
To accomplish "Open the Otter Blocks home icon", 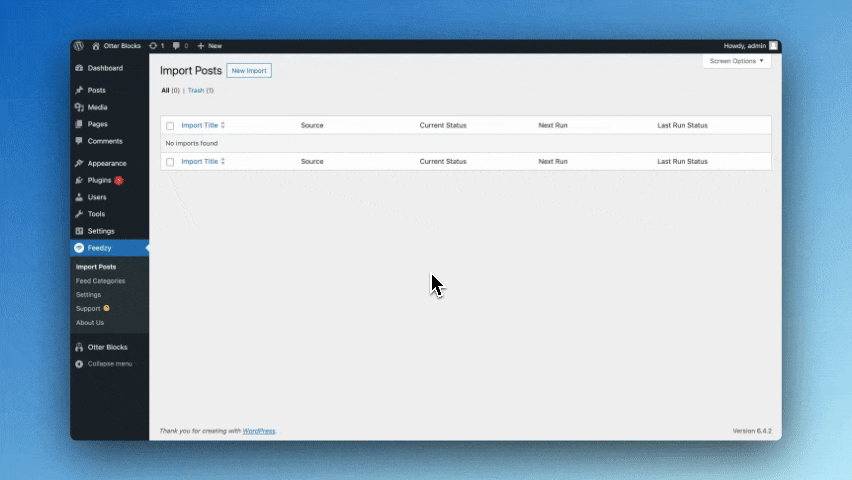I will 96,46.
